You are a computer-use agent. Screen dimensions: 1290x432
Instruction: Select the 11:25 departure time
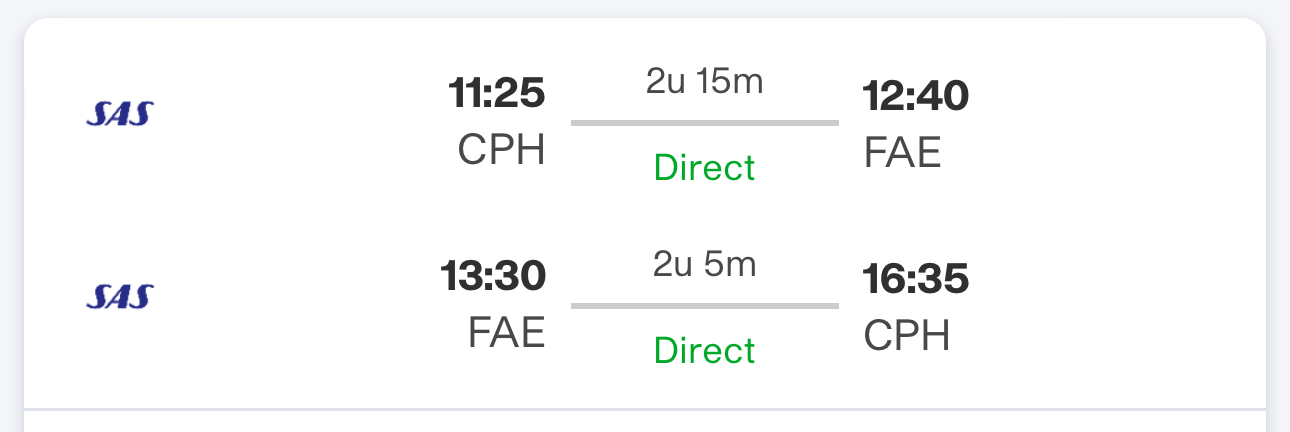[497, 95]
